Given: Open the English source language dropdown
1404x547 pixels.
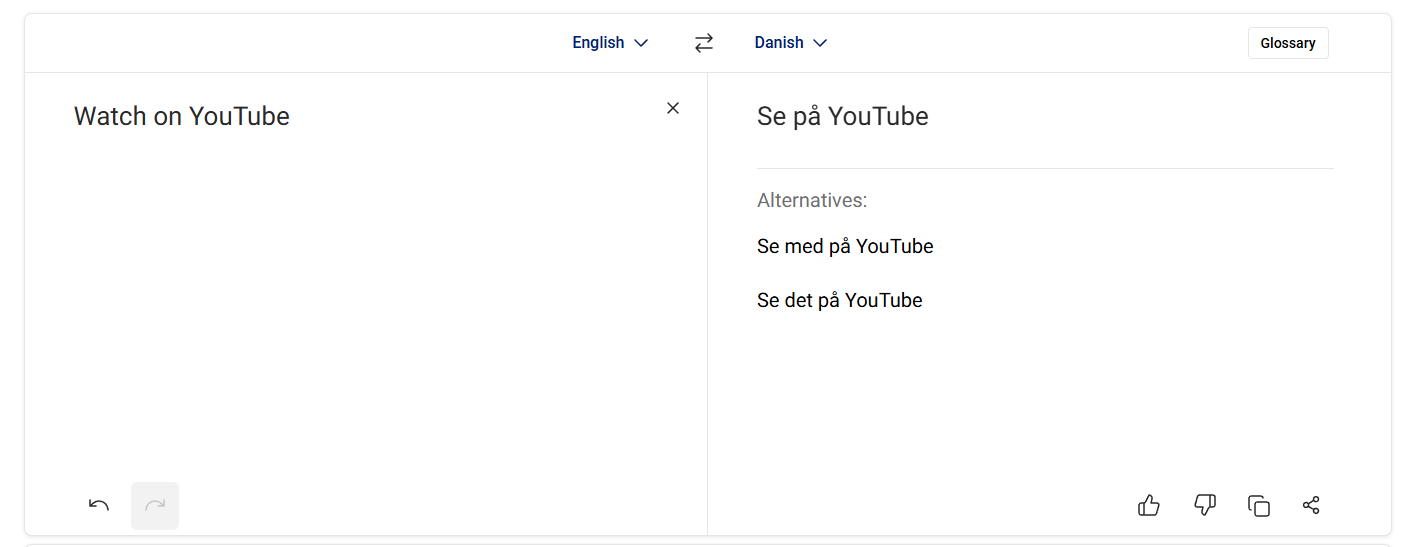Looking at the screenshot, I should (x=610, y=43).
